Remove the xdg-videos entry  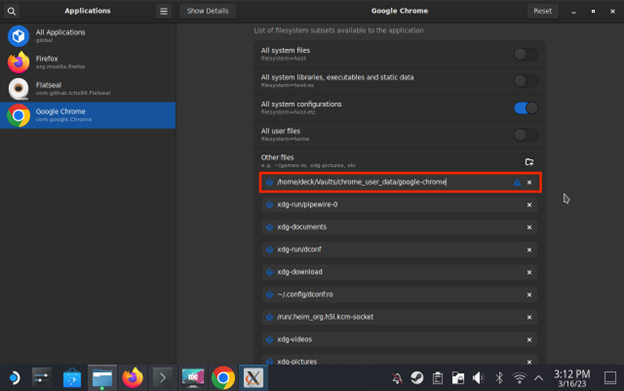tap(529, 340)
